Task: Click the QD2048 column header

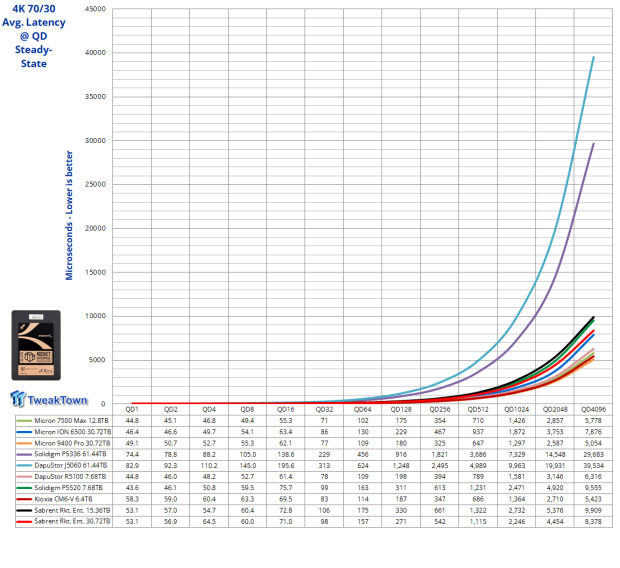Action: point(555,409)
